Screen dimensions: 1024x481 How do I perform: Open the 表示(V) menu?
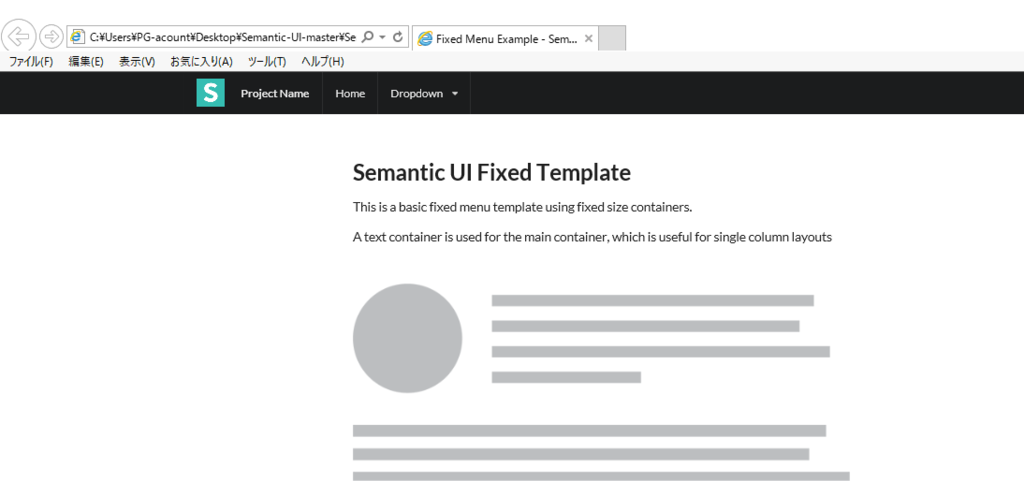(137, 62)
